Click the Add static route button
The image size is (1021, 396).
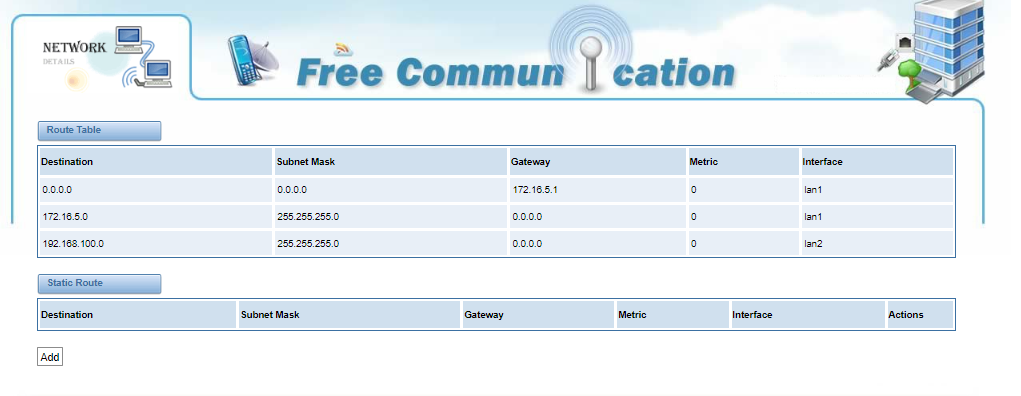point(49,357)
